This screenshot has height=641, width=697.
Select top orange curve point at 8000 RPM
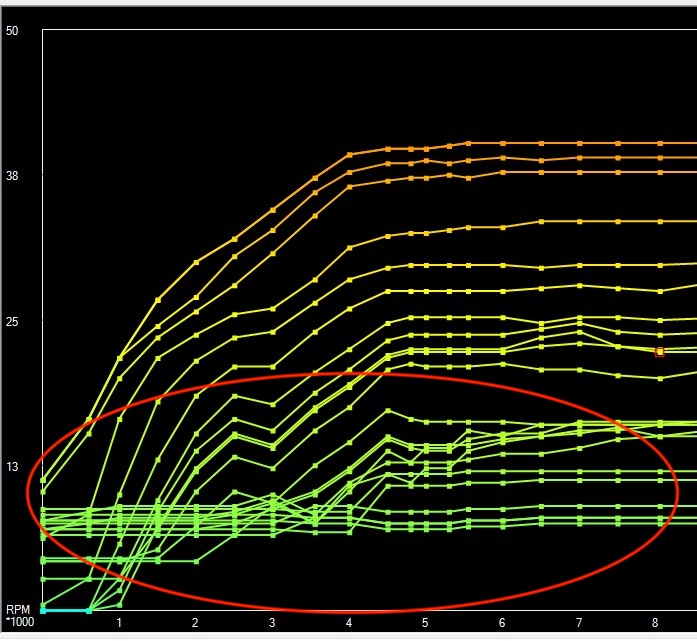657,143
